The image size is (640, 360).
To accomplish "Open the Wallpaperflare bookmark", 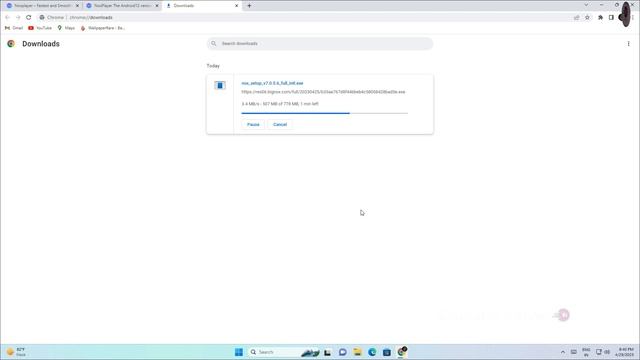I will (x=102, y=28).
